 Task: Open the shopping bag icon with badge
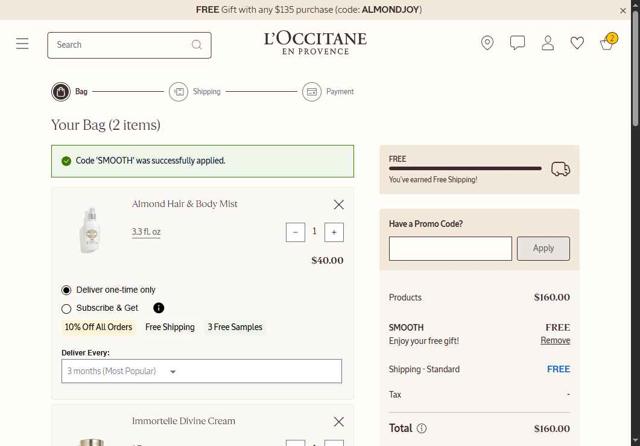608,42
